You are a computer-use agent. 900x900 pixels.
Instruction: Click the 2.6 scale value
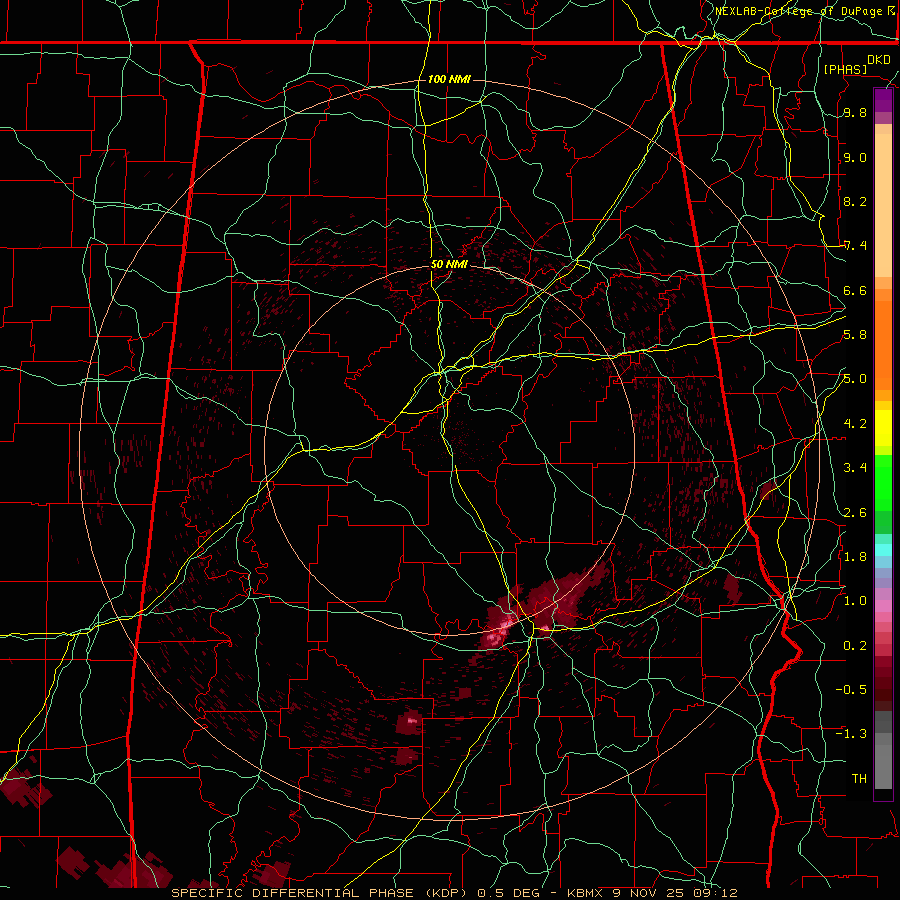855,512
